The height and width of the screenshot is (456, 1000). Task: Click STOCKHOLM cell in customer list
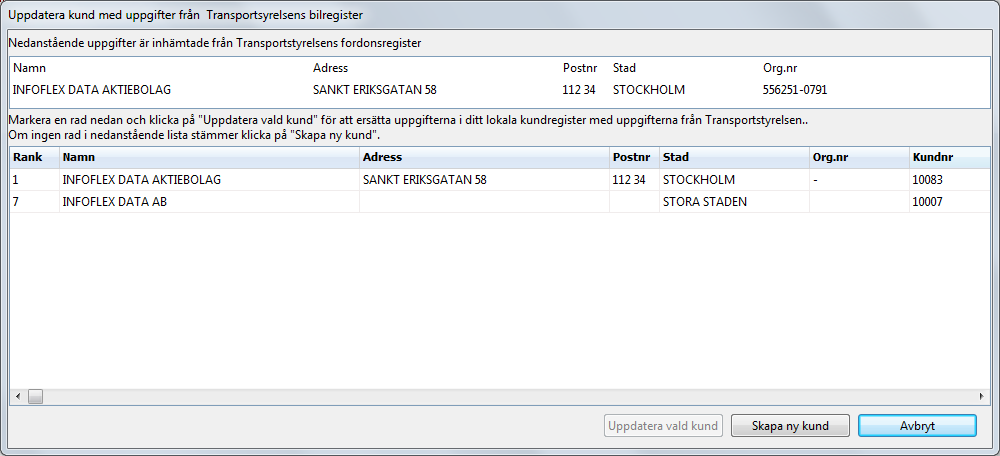point(734,180)
